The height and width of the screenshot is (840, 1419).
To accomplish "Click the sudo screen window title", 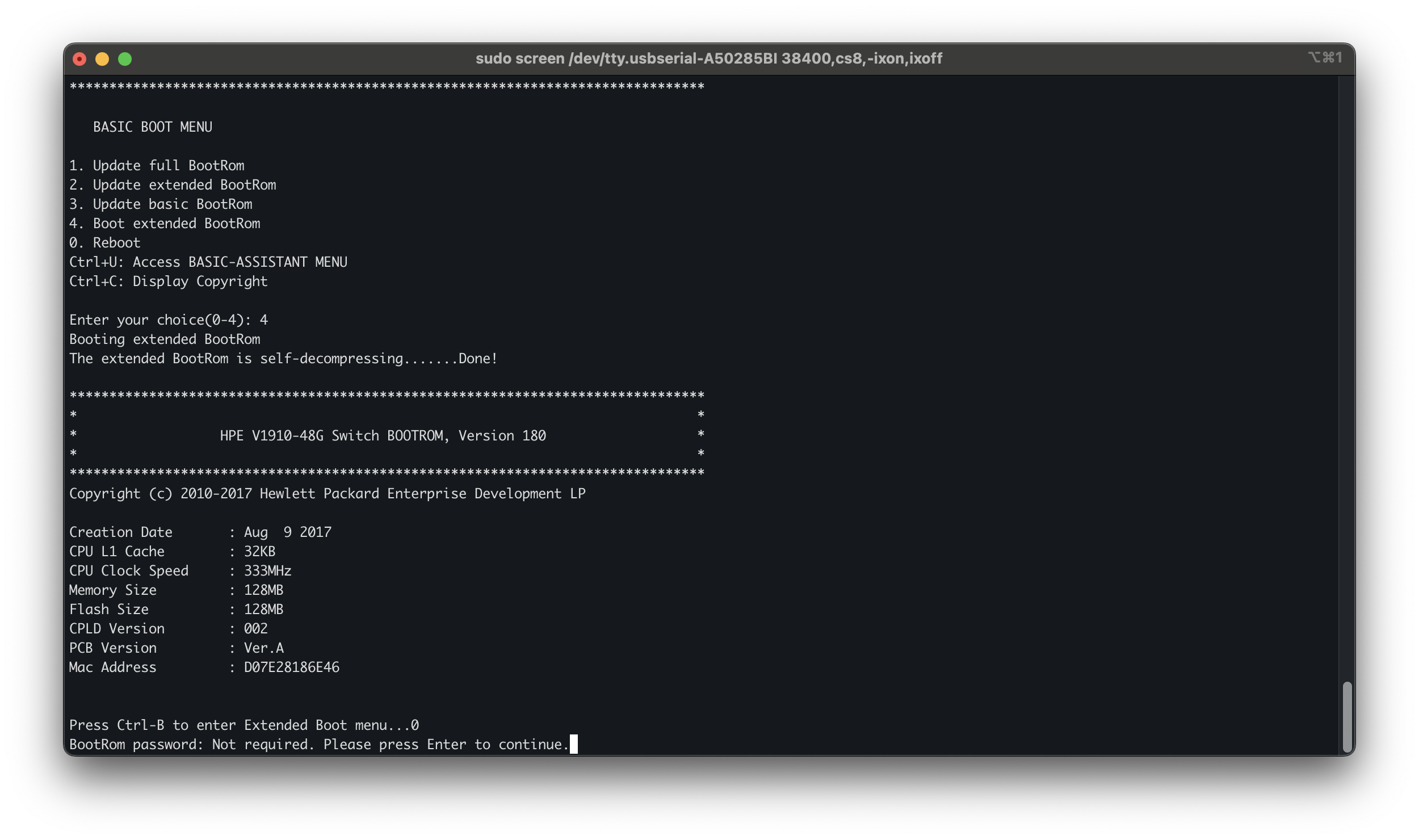I will coord(708,58).
